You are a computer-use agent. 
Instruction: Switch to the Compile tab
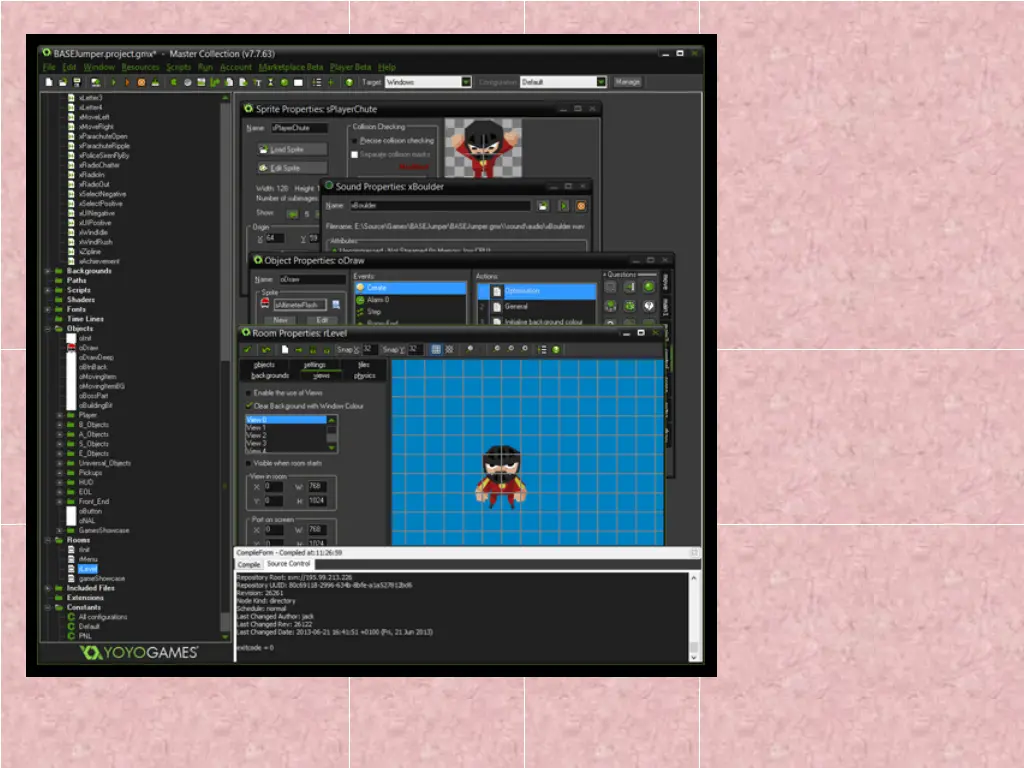pos(248,564)
